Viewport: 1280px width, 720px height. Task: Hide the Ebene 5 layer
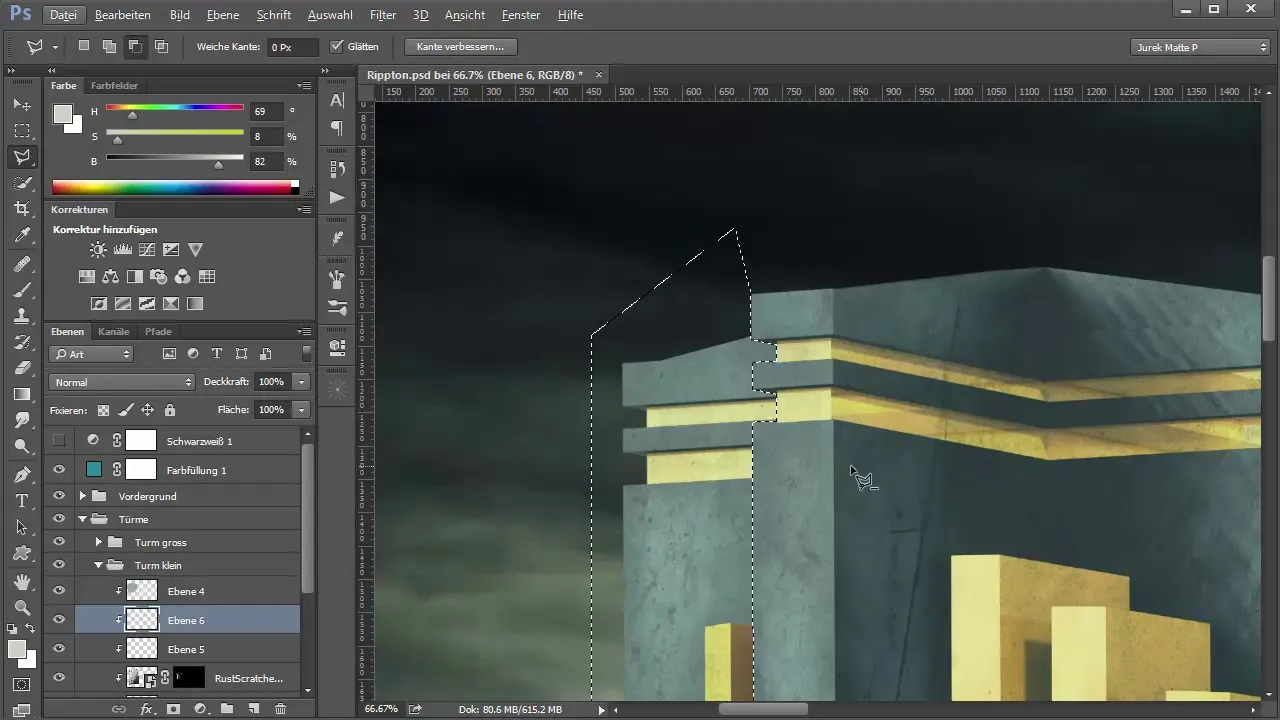coord(59,649)
